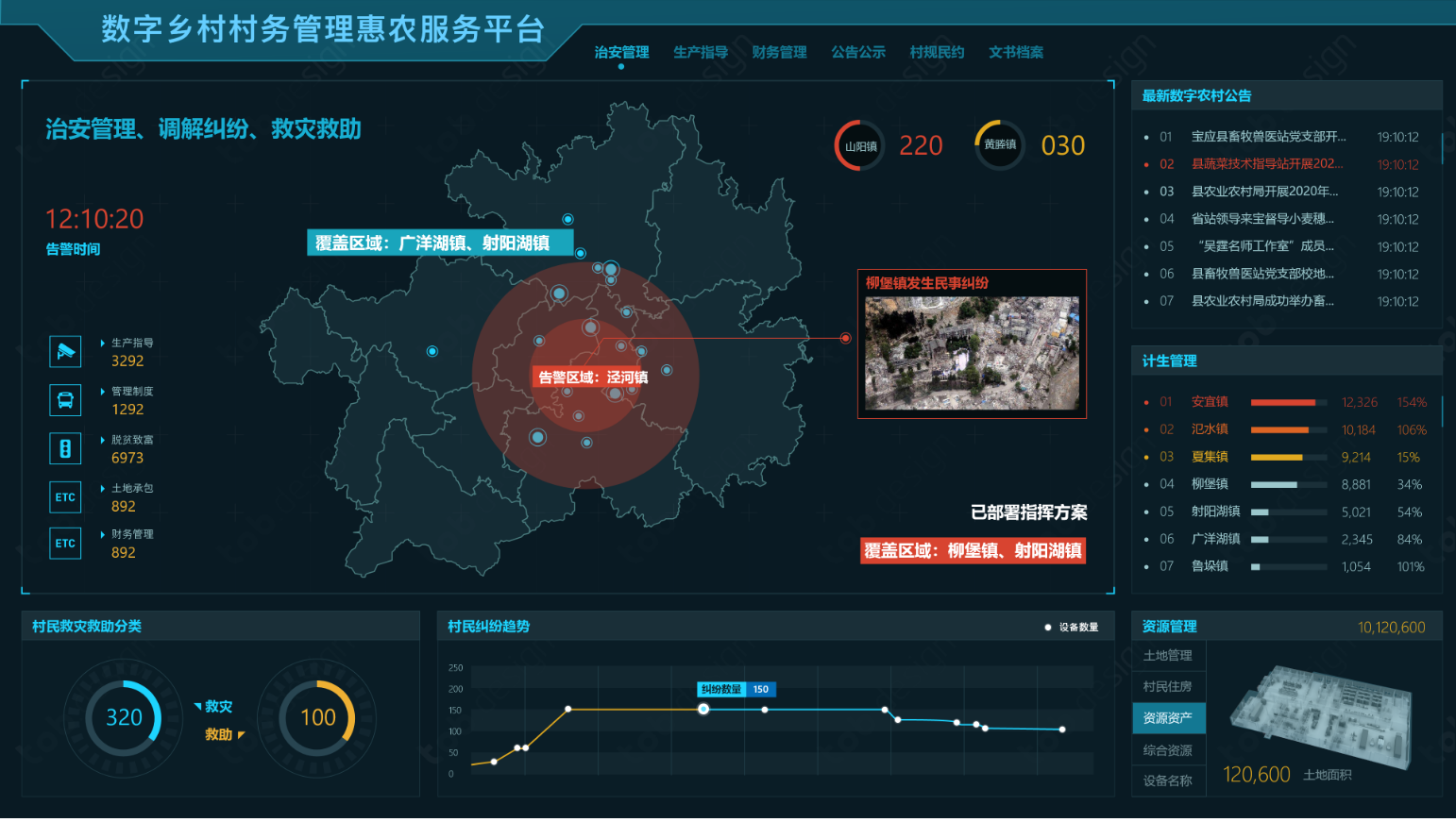Click the 广洋湖镇 progress bar
This screenshot has height=822, width=1456.
tap(1289, 539)
